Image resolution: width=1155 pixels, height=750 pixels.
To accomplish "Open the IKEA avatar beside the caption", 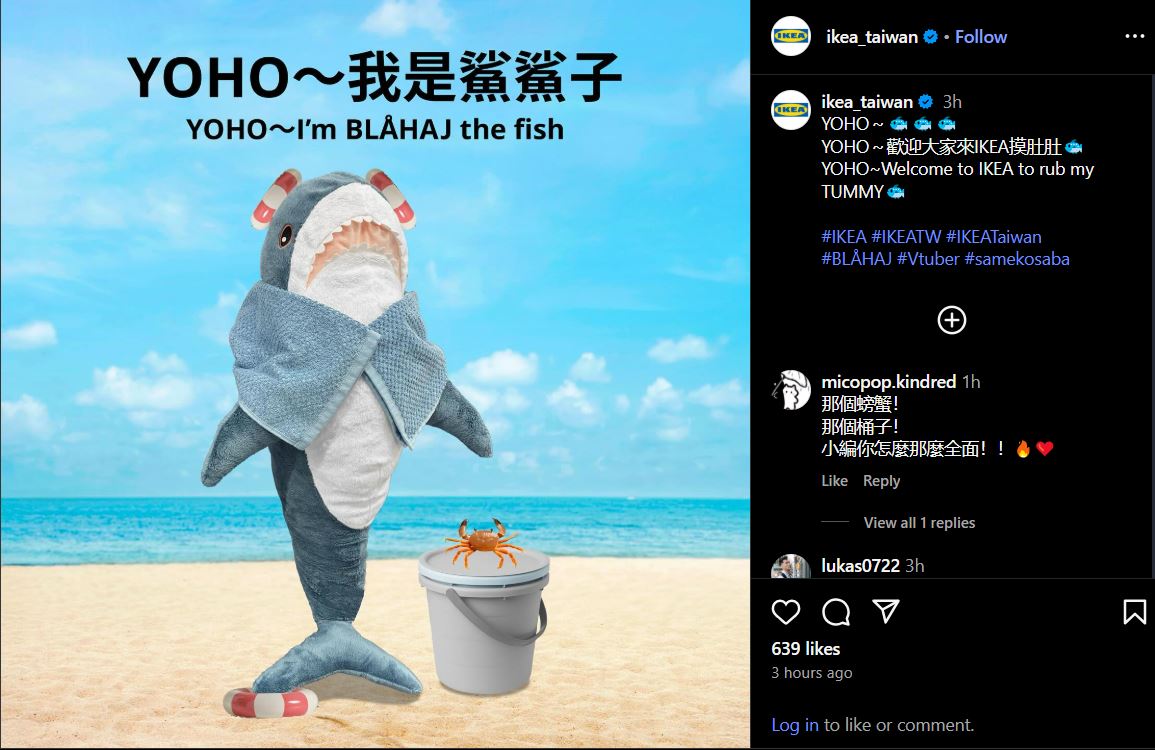I will [790, 110].
